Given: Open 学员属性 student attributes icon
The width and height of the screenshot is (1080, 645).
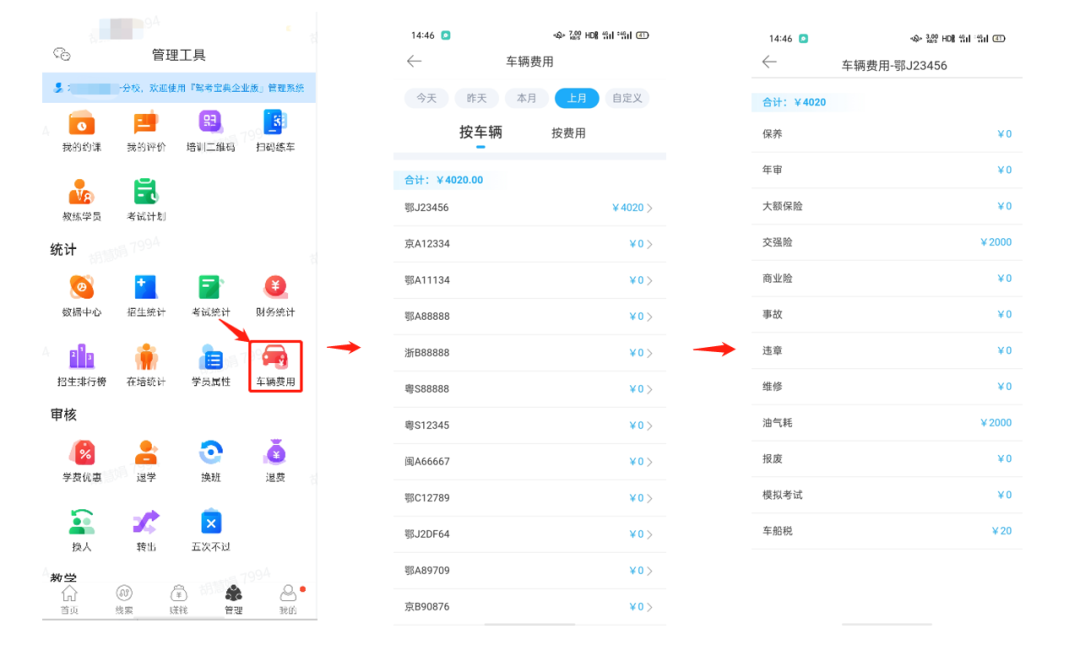Looking at the screenshot, I should tap(210, 357).
